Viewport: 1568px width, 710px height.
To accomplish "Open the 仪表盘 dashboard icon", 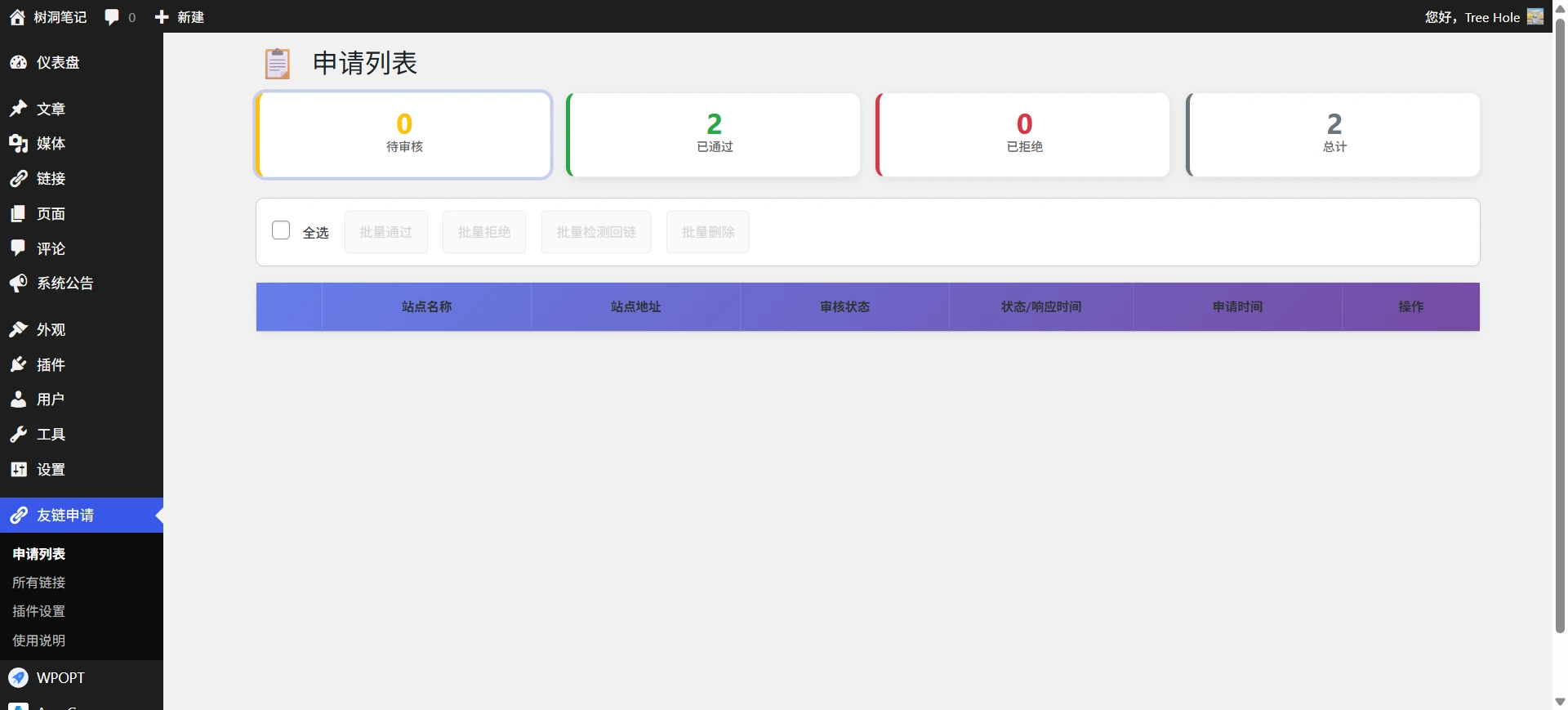I will tap(18, 63).
